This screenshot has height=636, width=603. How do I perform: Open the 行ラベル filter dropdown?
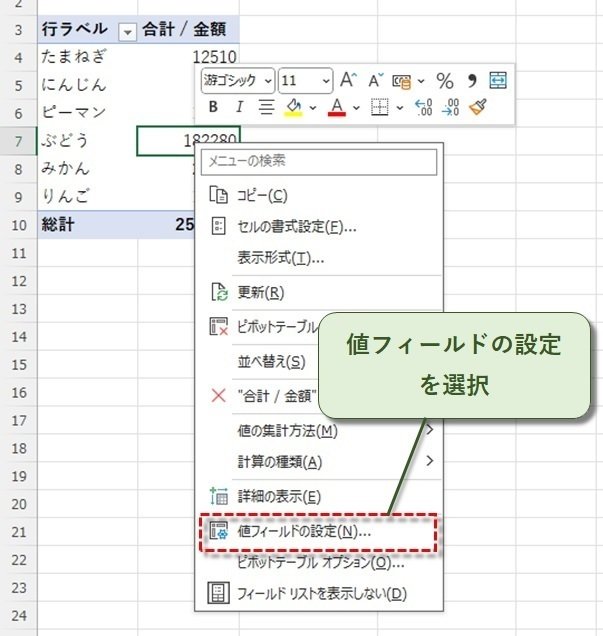[x=127, y=32]
